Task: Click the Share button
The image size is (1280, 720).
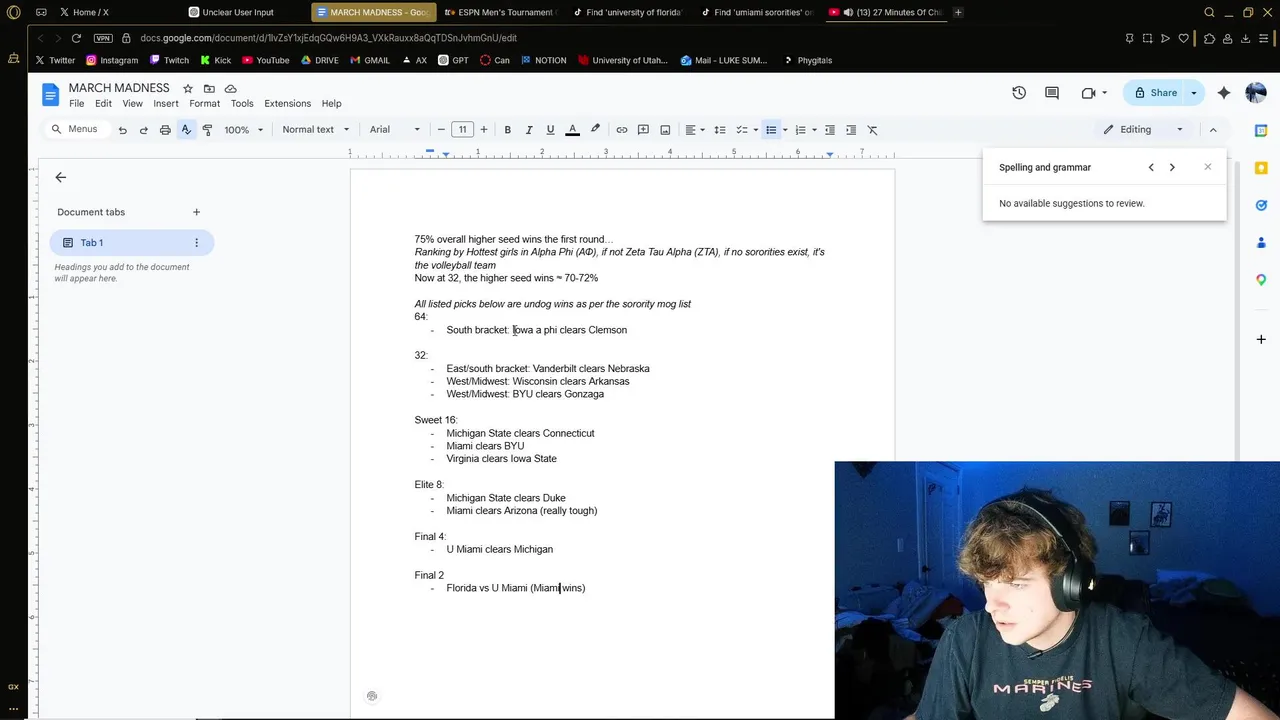Action: click(x=1155, y=93)
